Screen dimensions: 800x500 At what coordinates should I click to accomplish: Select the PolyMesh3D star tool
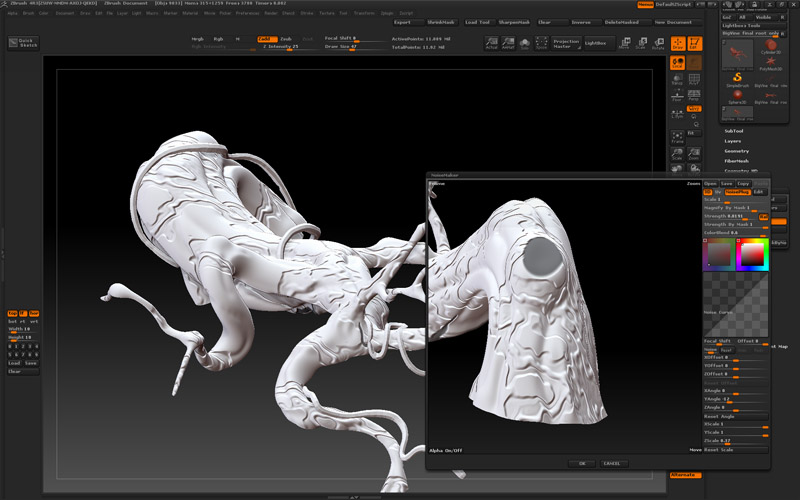tap(770, 63)
